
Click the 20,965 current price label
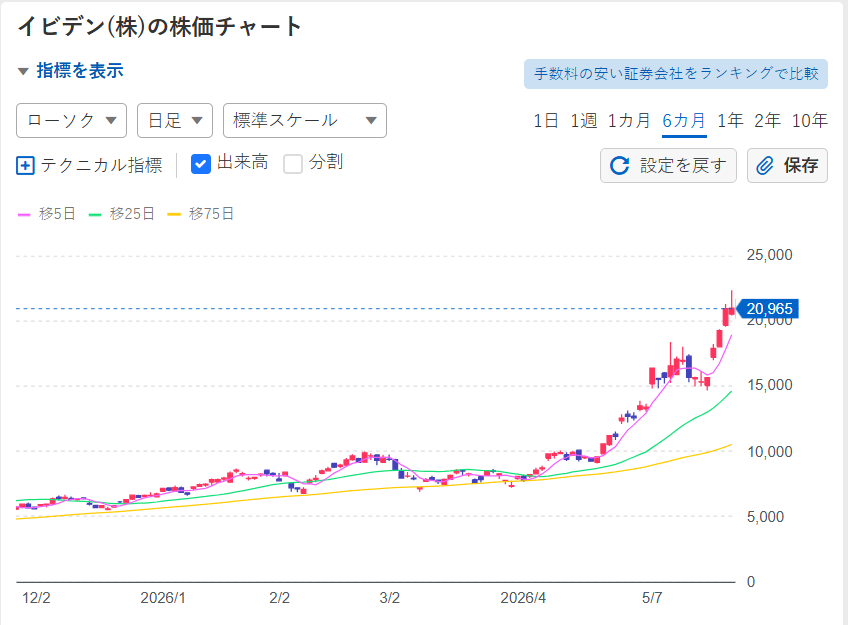(768, 309)
